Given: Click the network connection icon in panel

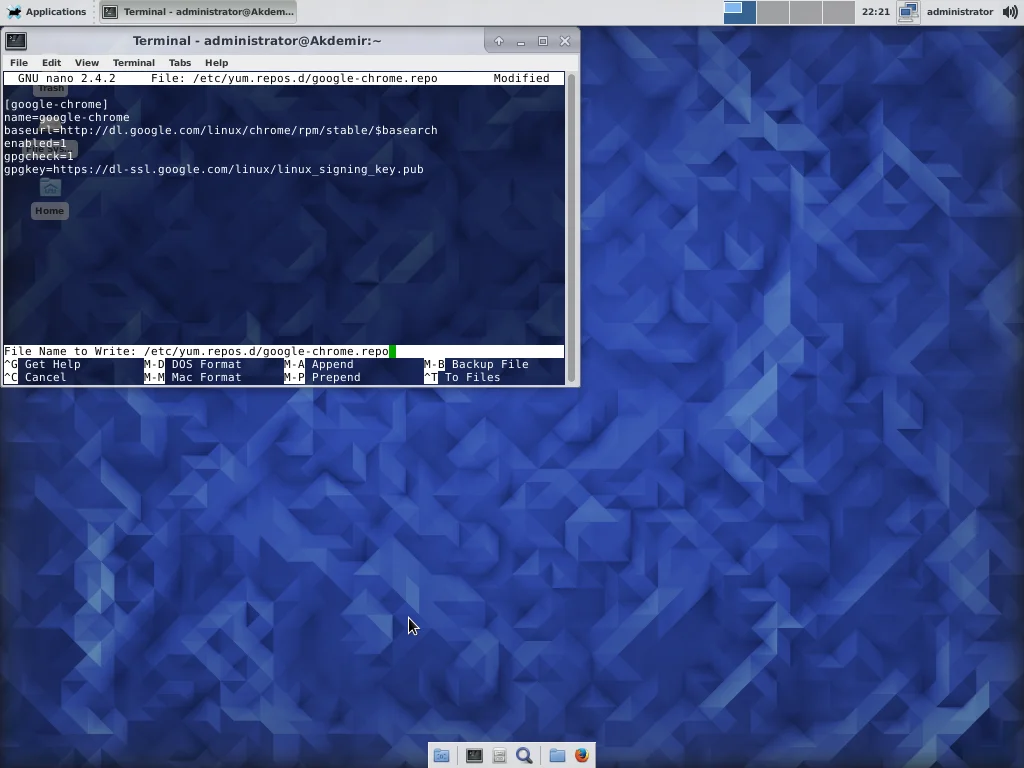Looking at the screenshot, I should click(907, 12).
